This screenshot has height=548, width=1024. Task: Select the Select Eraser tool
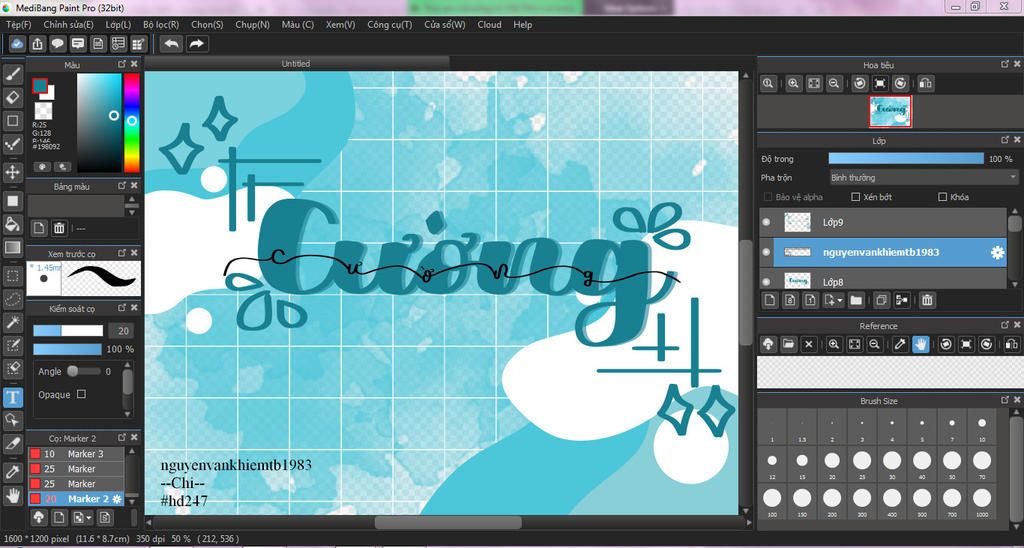pyautogui.click(x=13, y=368)
